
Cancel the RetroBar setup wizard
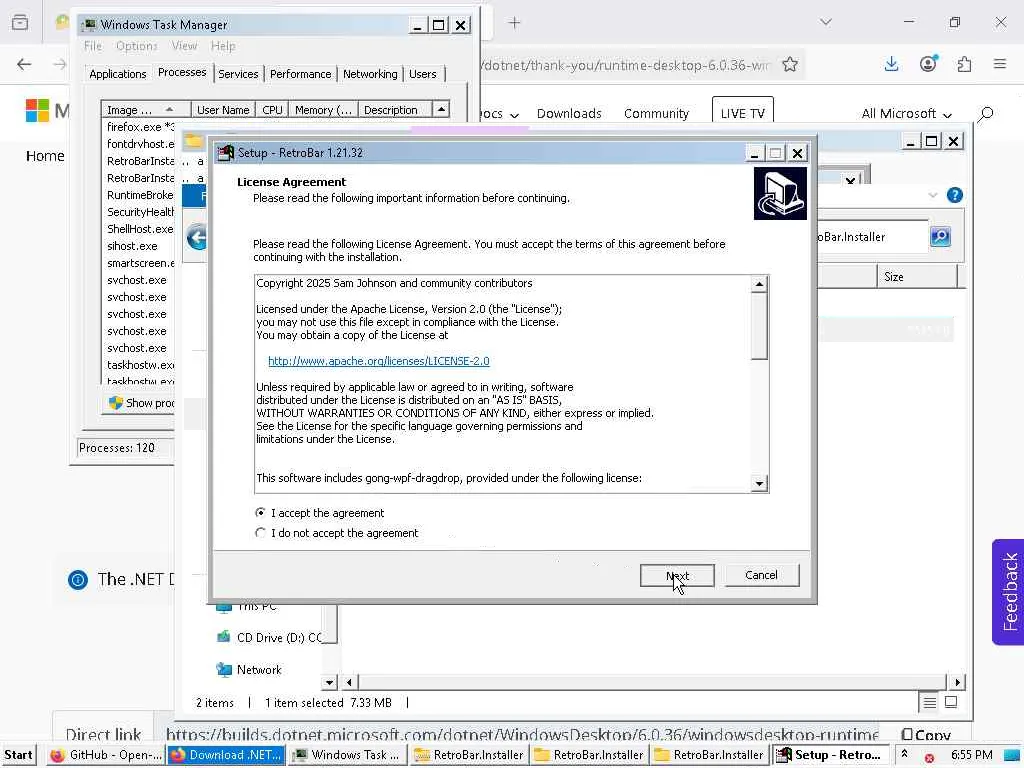click(761, 575)
